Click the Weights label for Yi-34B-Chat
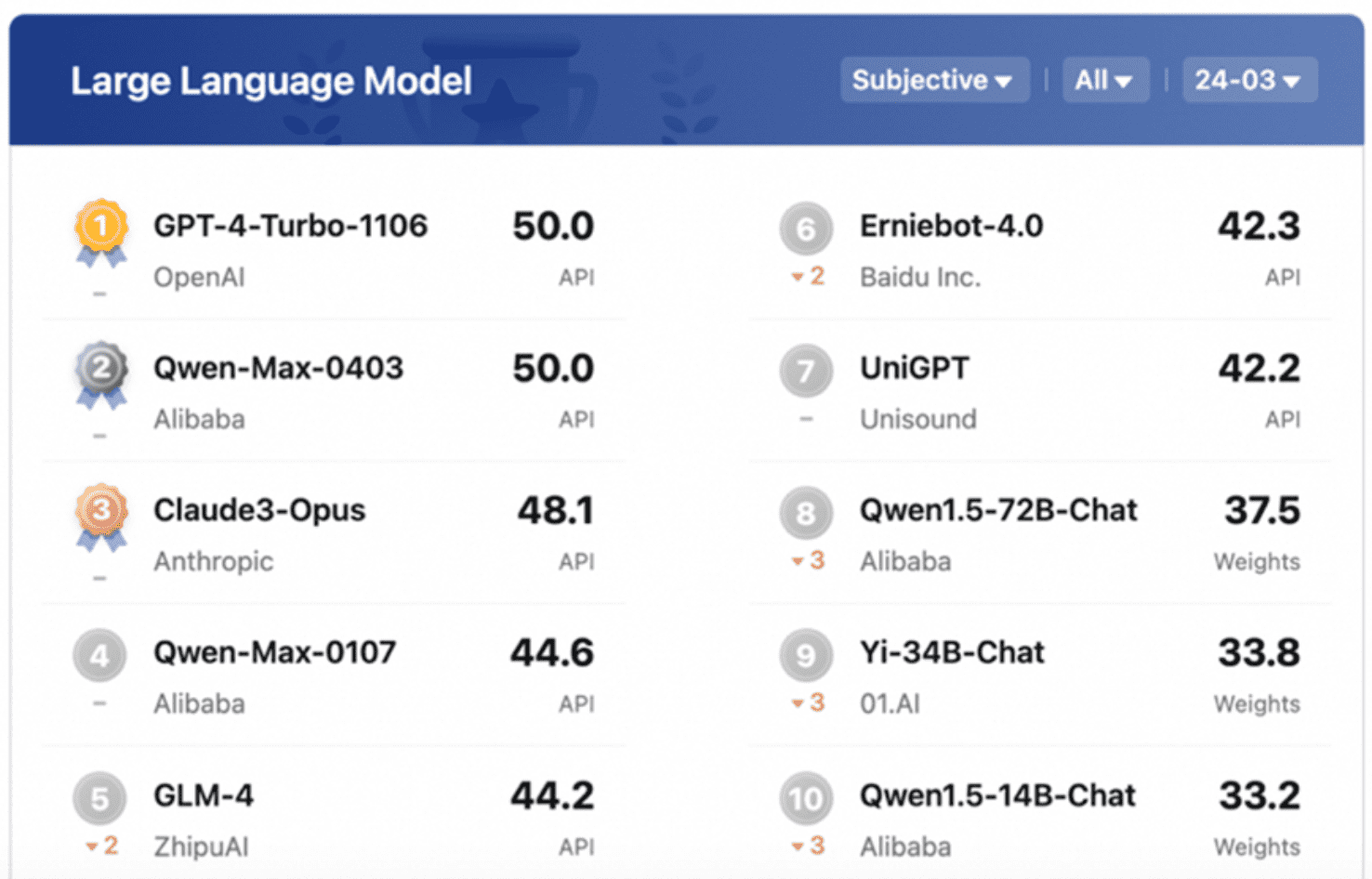1372x879 pixels. tap(1257, 703)
